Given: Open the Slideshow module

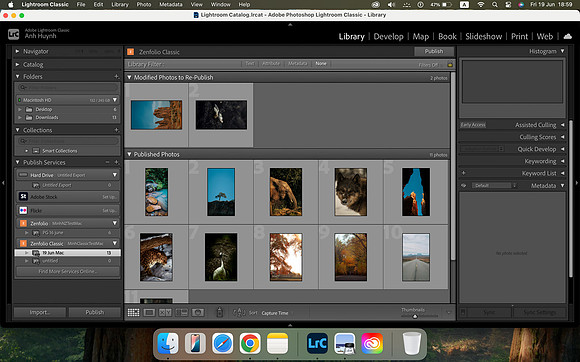Looking at the screenshot, I should (x=483, y=36).
